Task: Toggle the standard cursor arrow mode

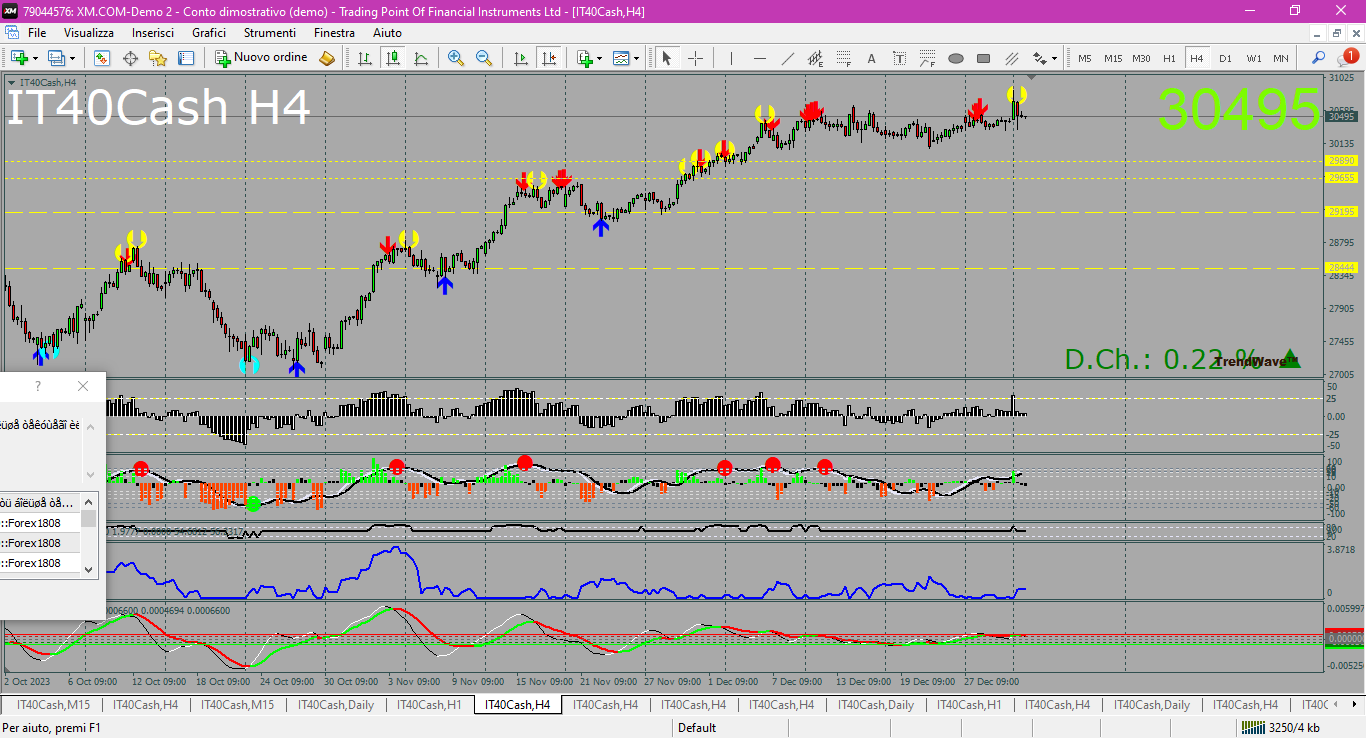Action: tap(667, 58)
